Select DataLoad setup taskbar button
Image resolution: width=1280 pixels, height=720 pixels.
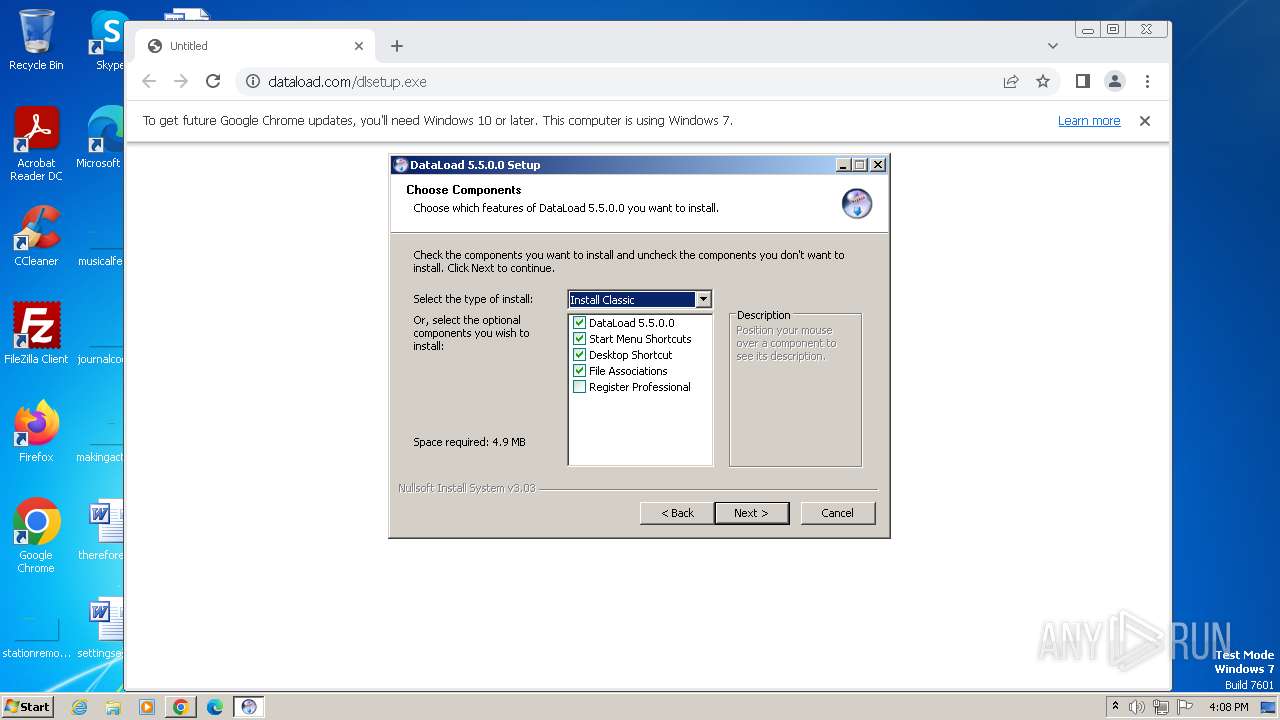pyautogui.click(x=249, y=707)
